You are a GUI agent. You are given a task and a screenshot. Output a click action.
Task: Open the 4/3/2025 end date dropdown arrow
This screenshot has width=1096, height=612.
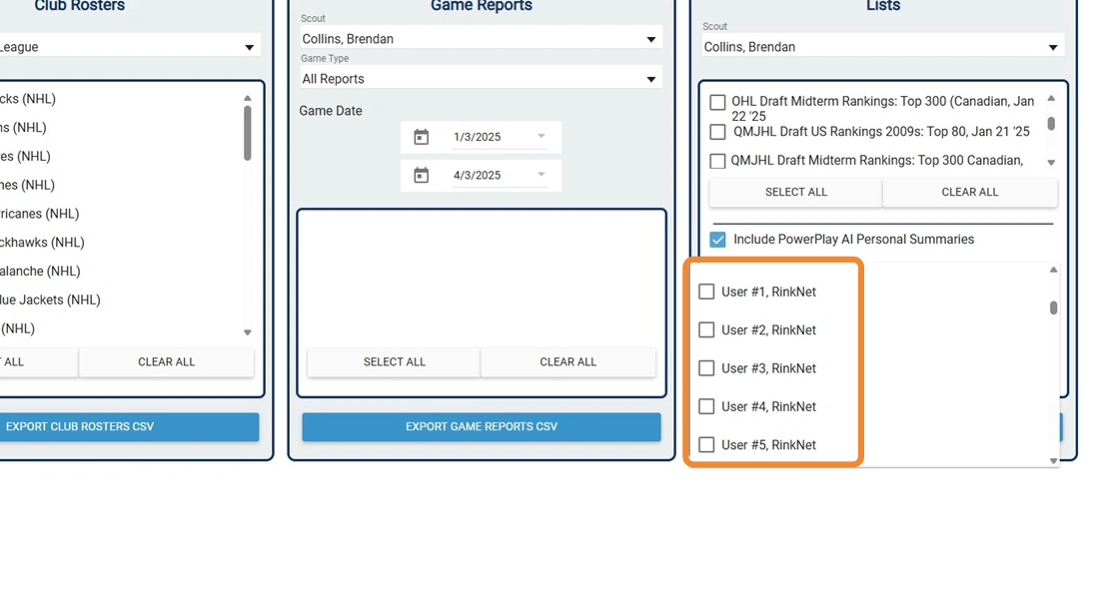pyautogui.click(x=541, y=174)
